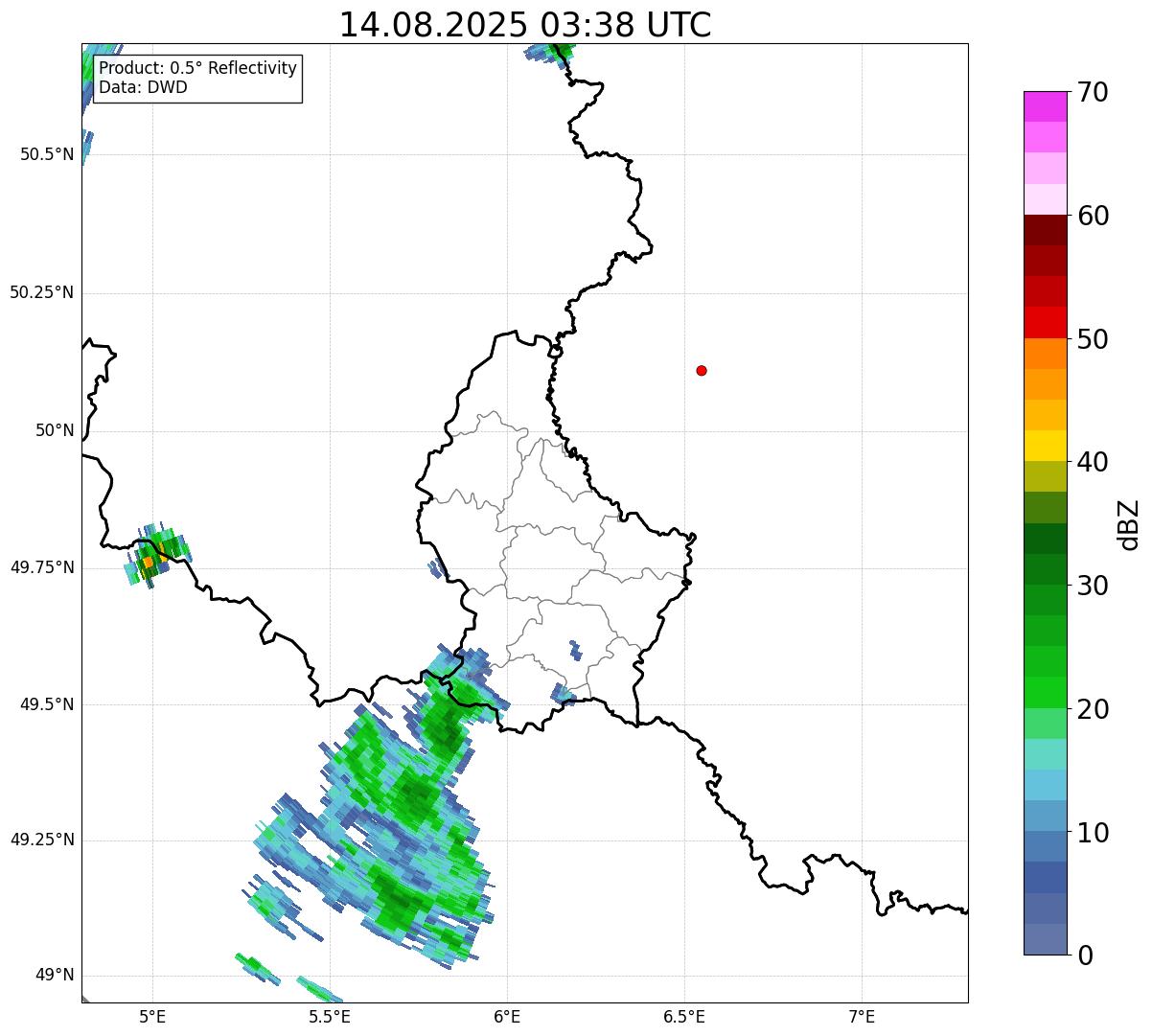1152x1036 pixels.
Task: Click the 'Data: DWD' label
Action: pos(143,87)
